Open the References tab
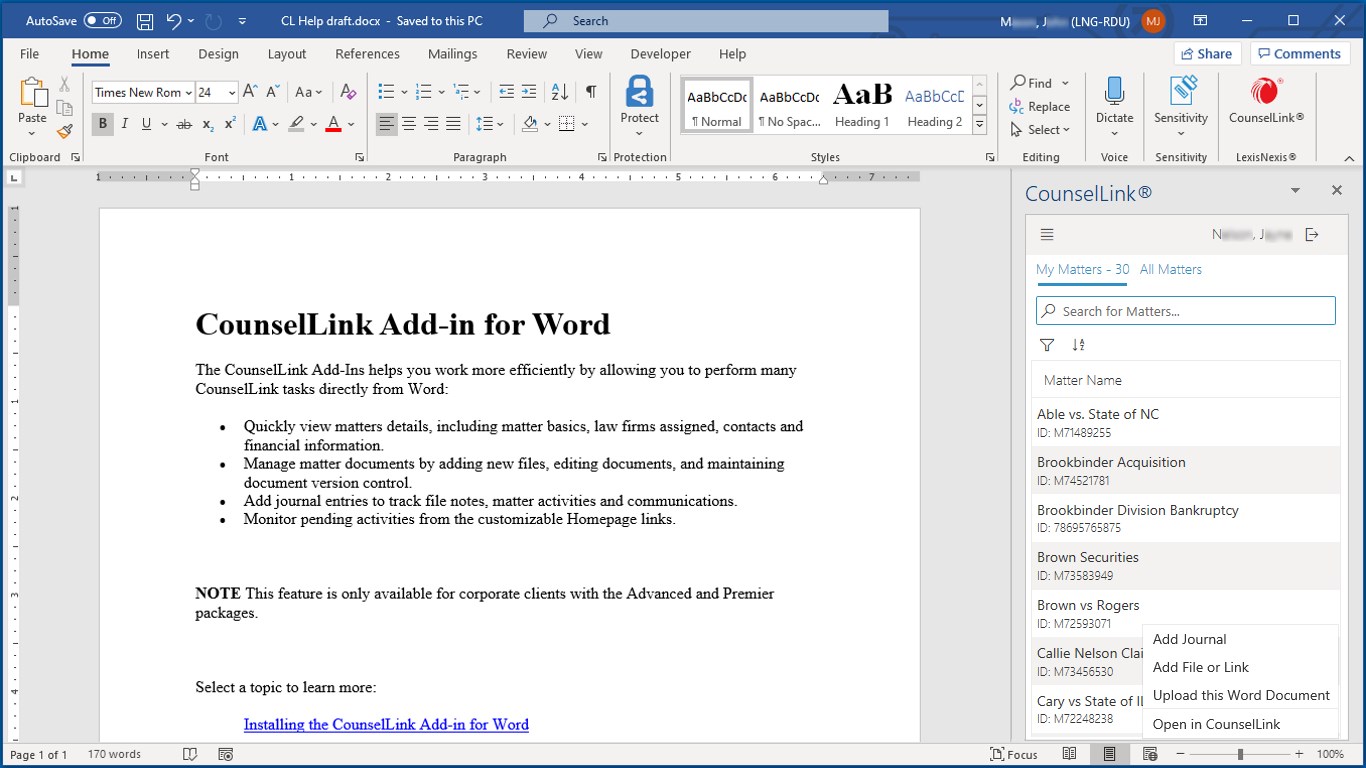This screenshot has width=1366, height=768. click(367, 54)
